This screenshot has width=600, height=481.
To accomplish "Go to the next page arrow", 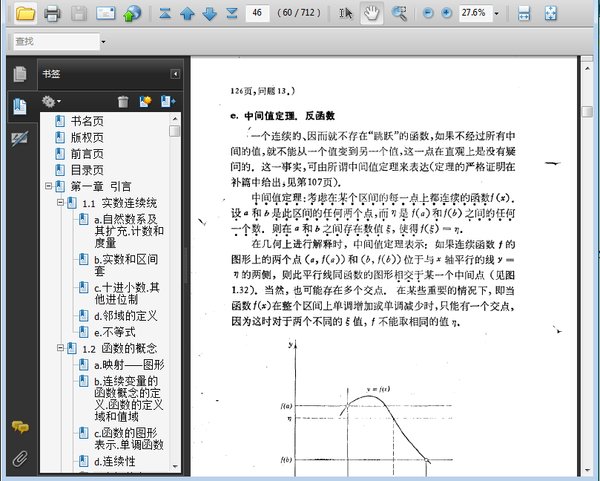I will pyautogui.click(x=209, y=13).
